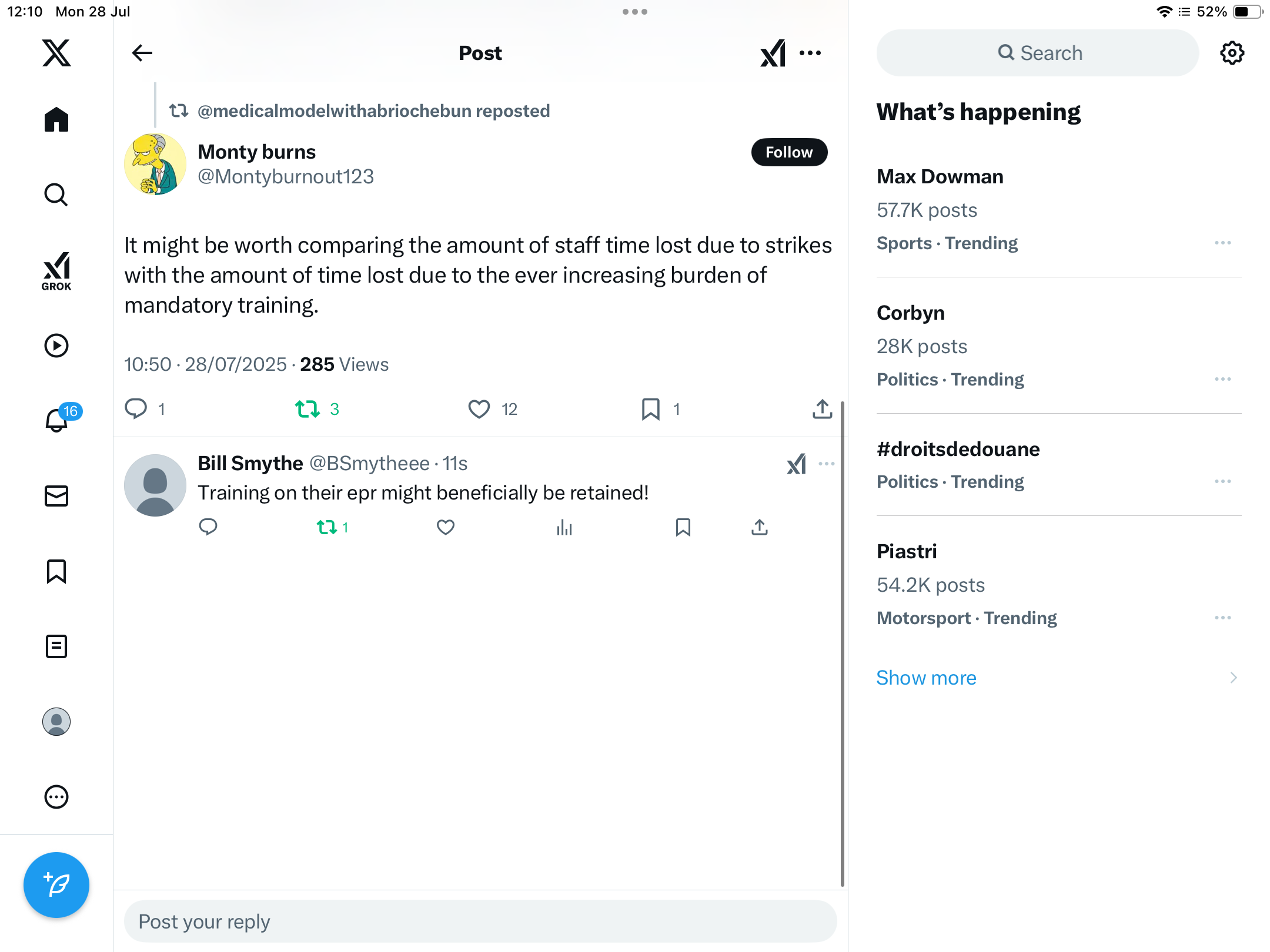View analytics of Bill Smythe's reply
This screenshot has height=952, width=1270.
click(x=564, y=527)
